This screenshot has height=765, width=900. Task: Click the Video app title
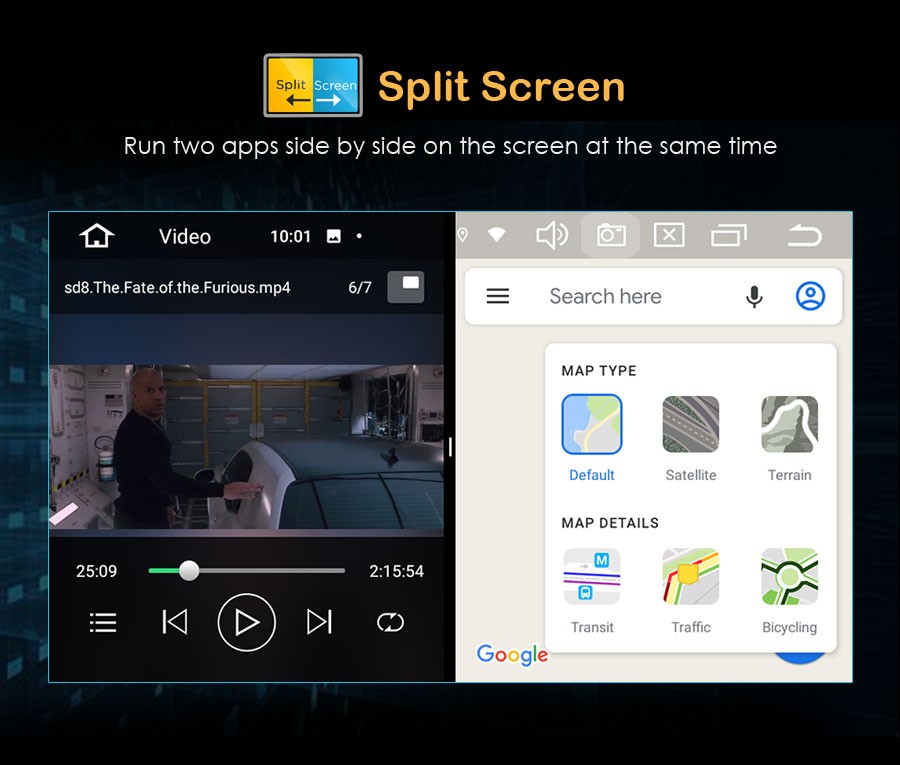coord(185,236)
